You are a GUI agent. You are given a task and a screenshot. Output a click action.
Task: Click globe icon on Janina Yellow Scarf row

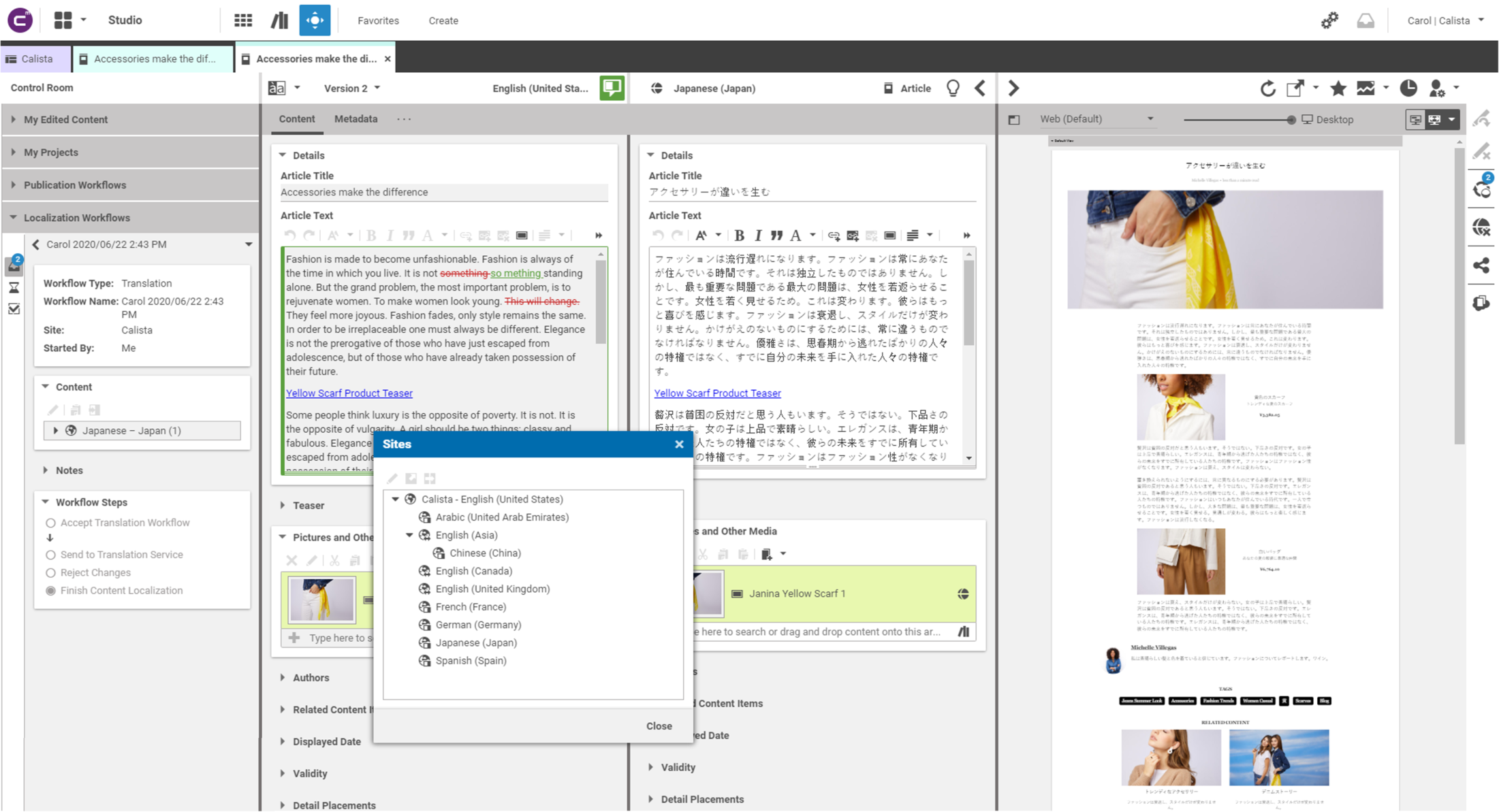963,594
